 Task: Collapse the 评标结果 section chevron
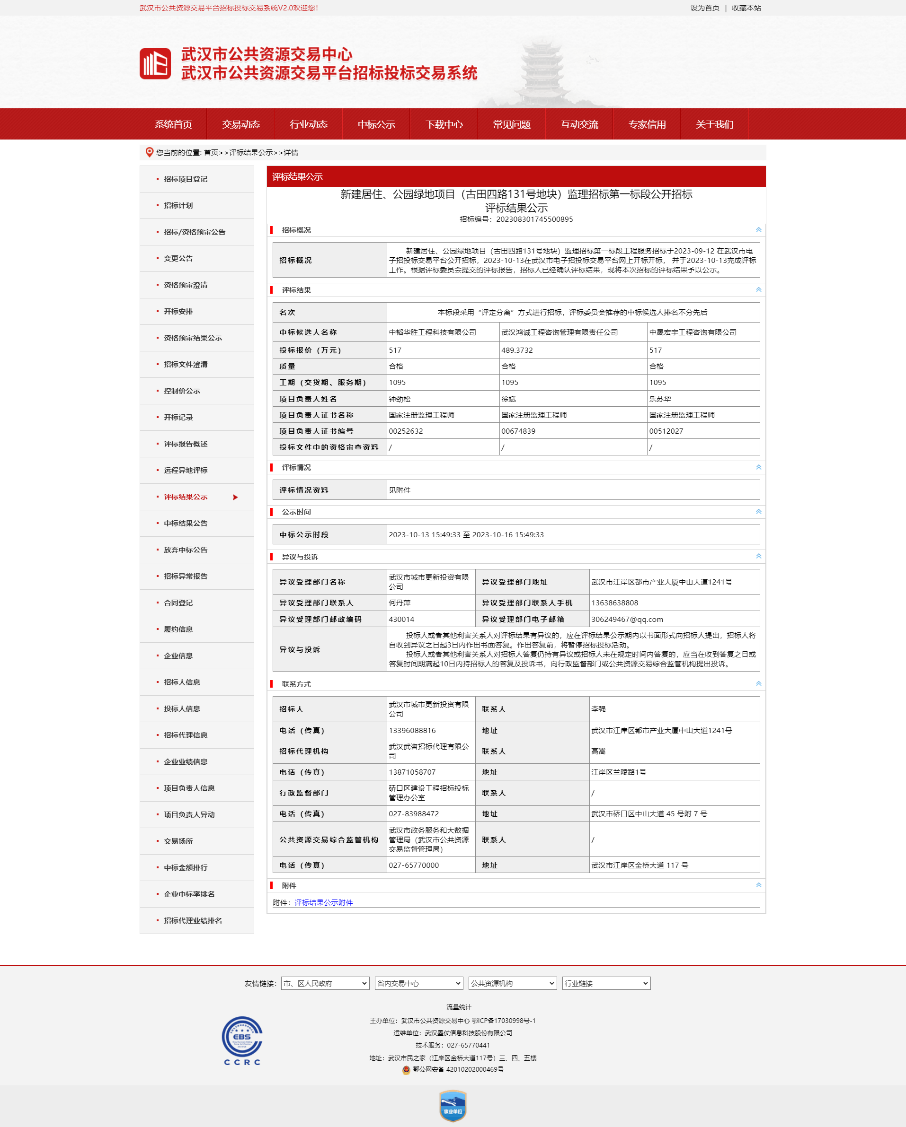coord(758,290)
